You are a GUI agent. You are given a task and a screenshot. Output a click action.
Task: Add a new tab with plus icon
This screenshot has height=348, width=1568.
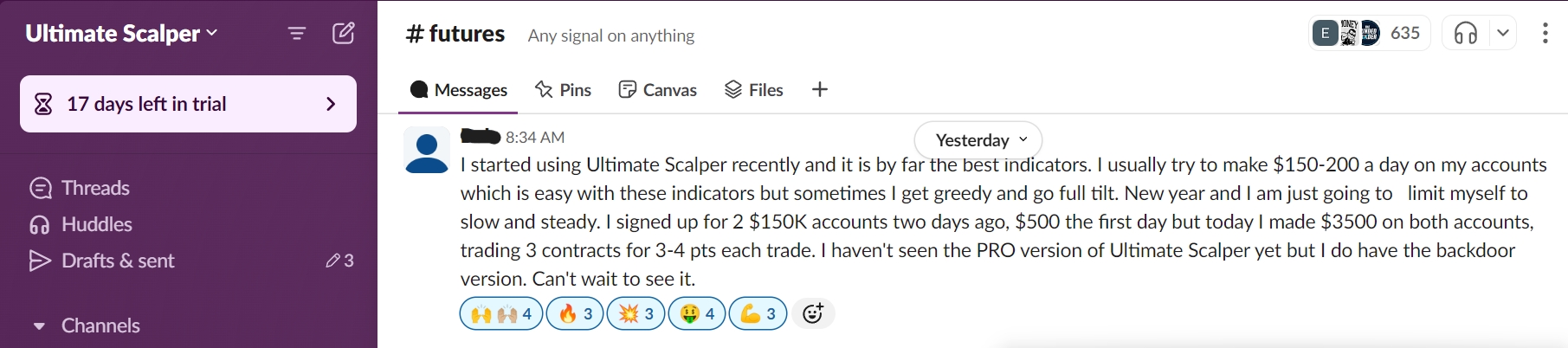(x=820, y=89)
